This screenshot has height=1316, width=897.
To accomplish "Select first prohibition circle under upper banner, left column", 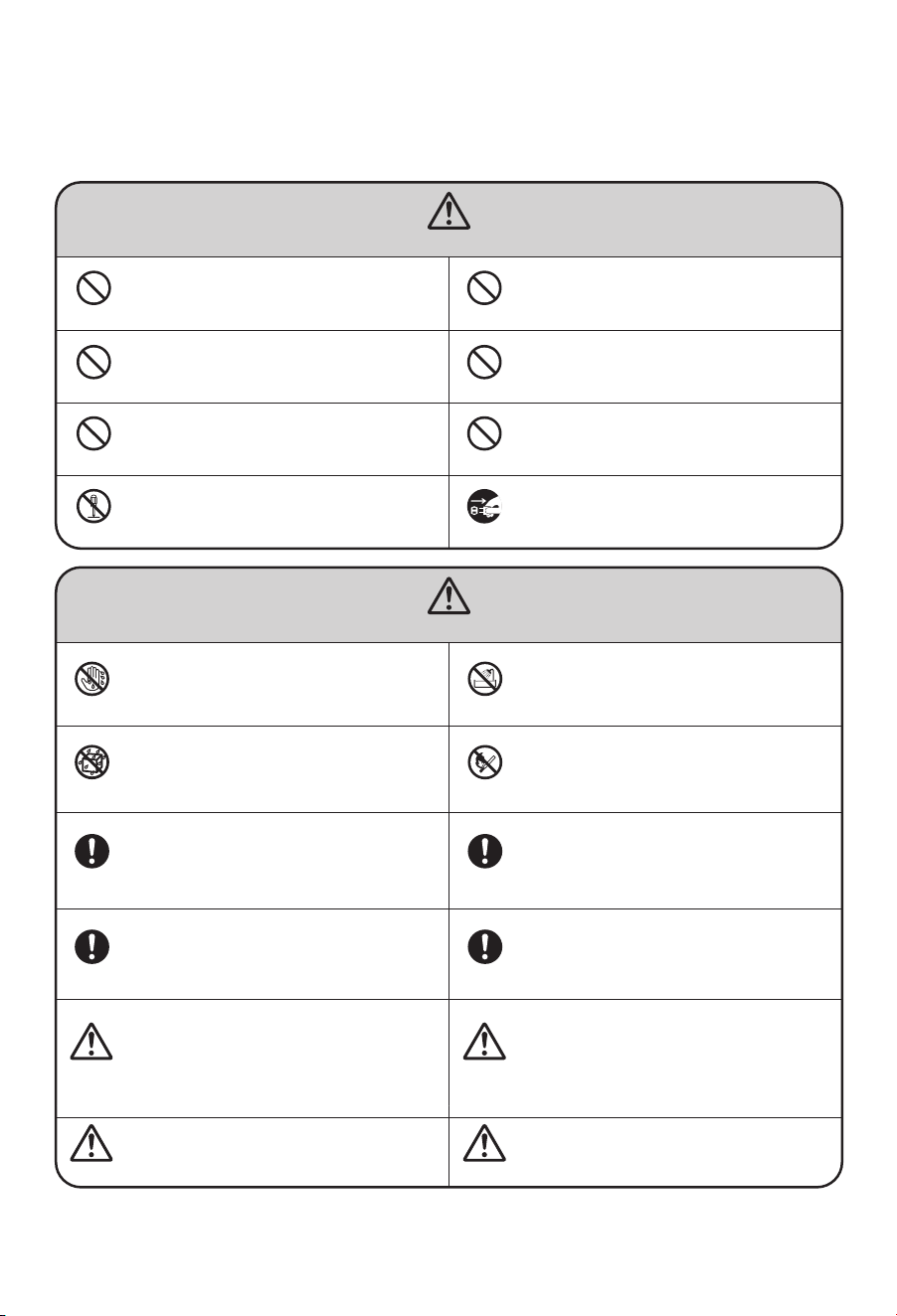I will pos(91,288).
